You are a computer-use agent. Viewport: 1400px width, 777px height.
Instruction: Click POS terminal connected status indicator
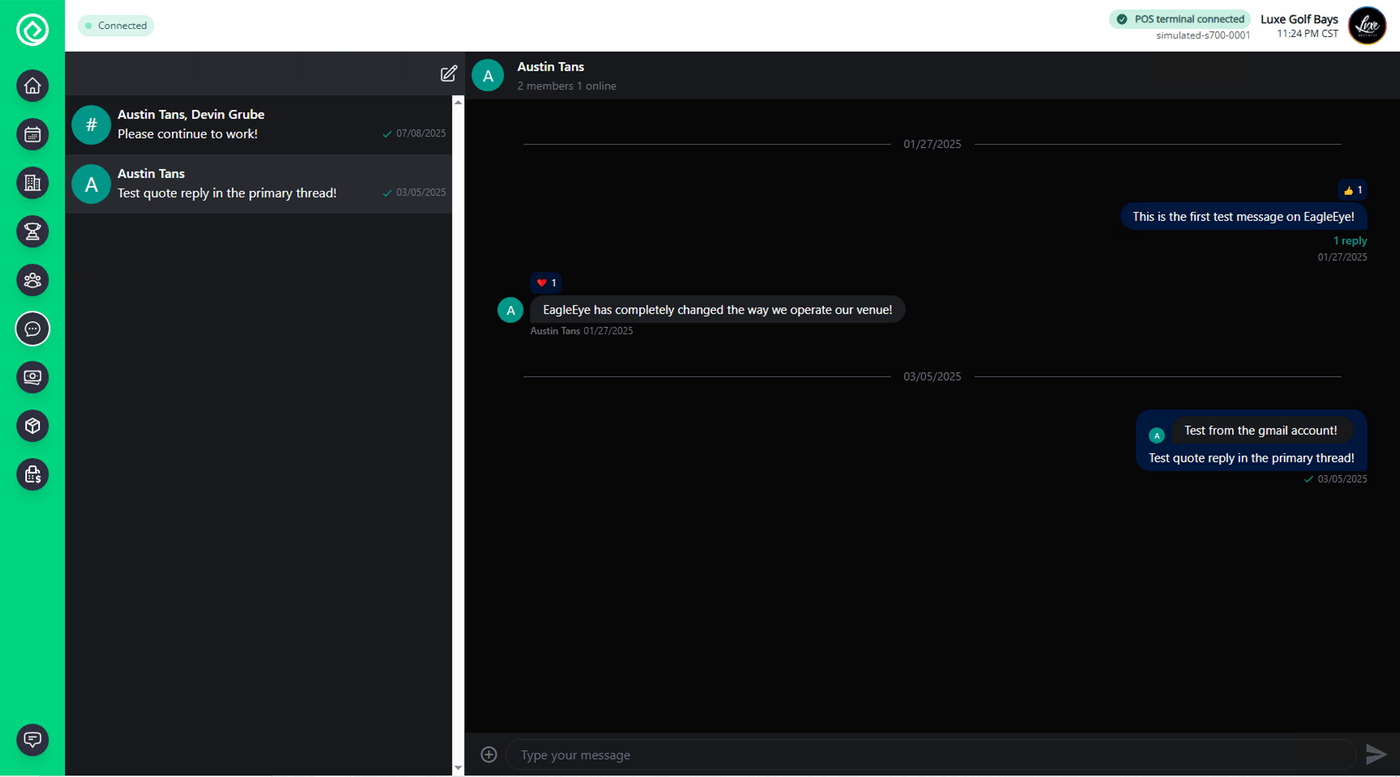(1179, 18)
